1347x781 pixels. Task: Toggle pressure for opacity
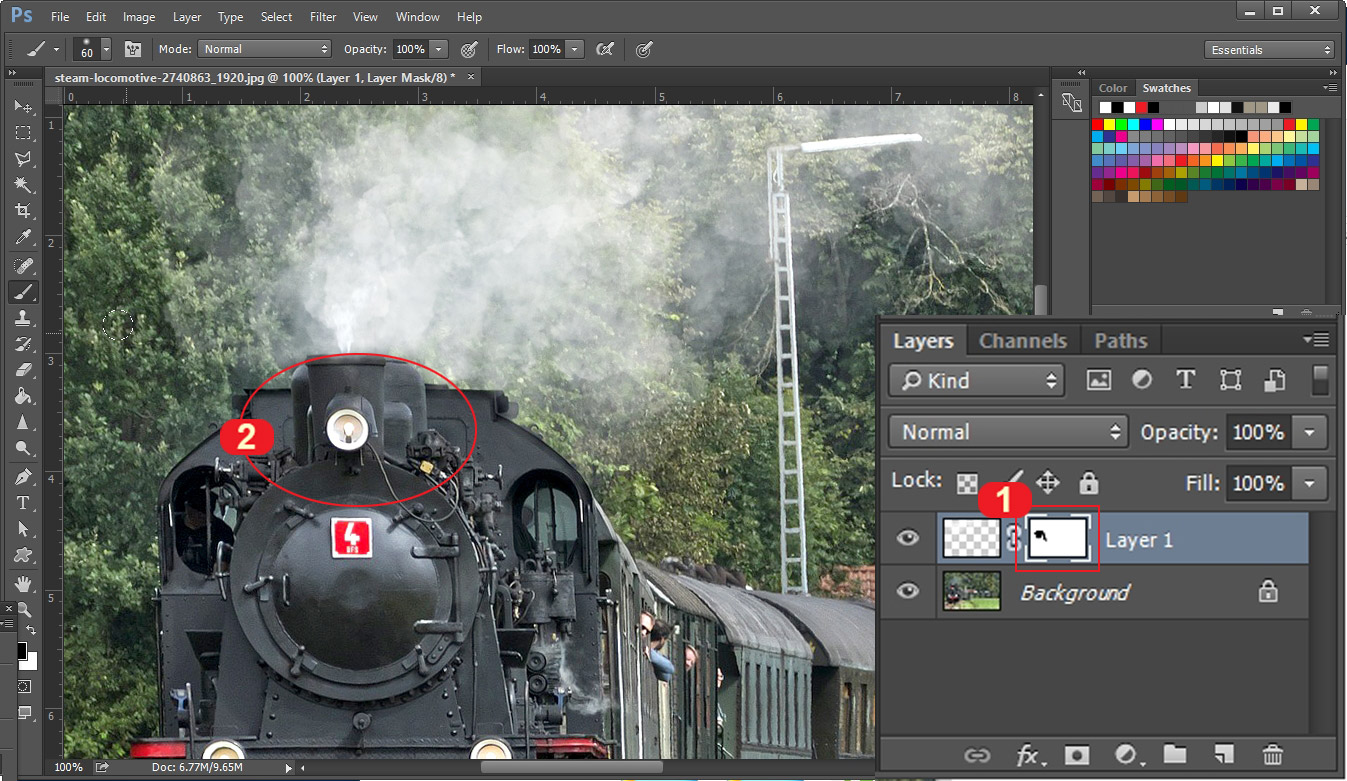(x=469, y=49)
